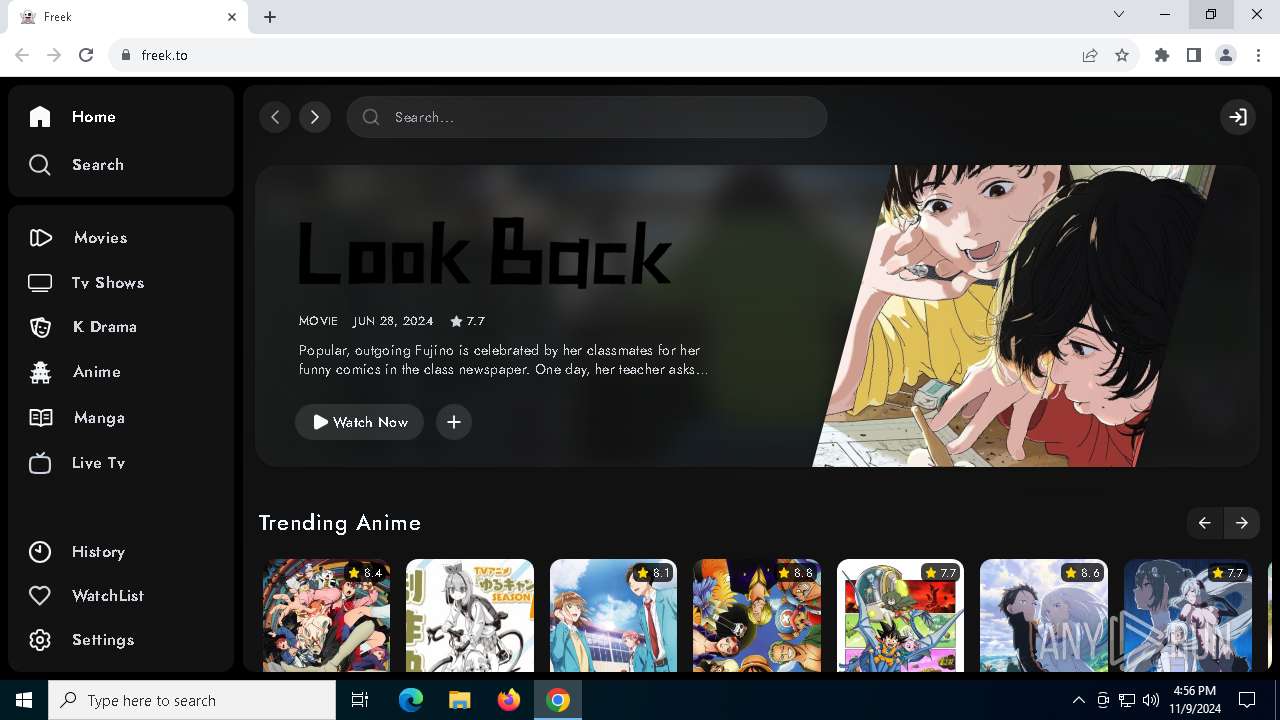
Task: Reload the freek.to page
Action: (86, 55)
